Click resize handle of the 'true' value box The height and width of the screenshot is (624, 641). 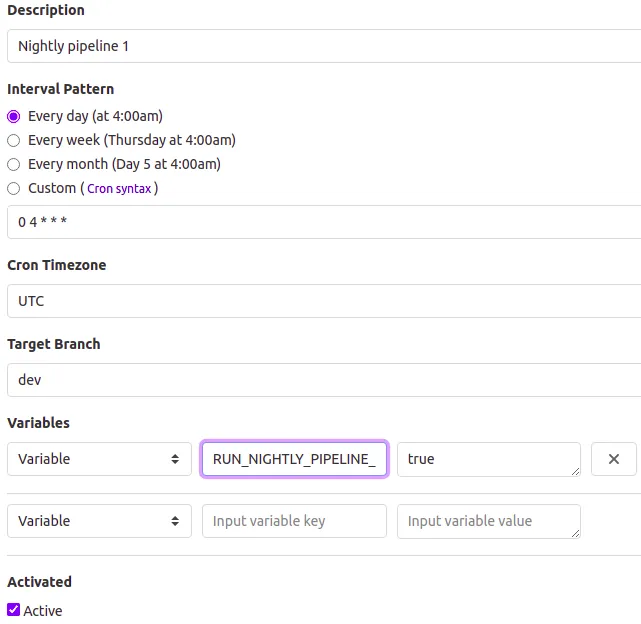click(575, 471)
